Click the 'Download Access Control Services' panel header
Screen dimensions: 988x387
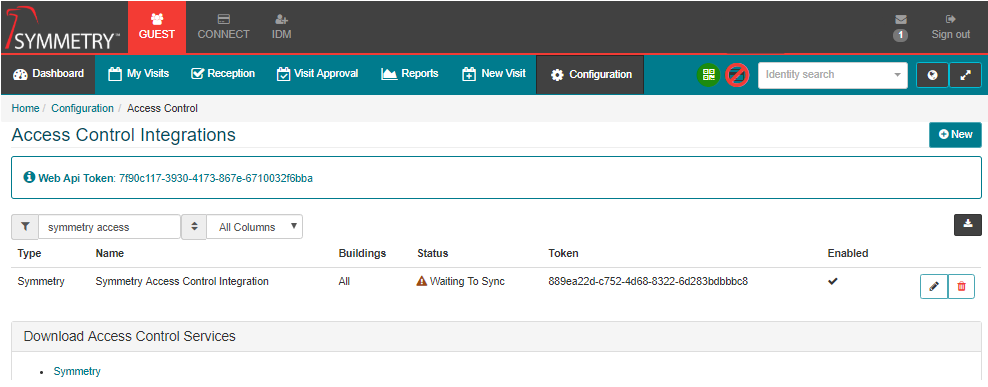point(497,337)
